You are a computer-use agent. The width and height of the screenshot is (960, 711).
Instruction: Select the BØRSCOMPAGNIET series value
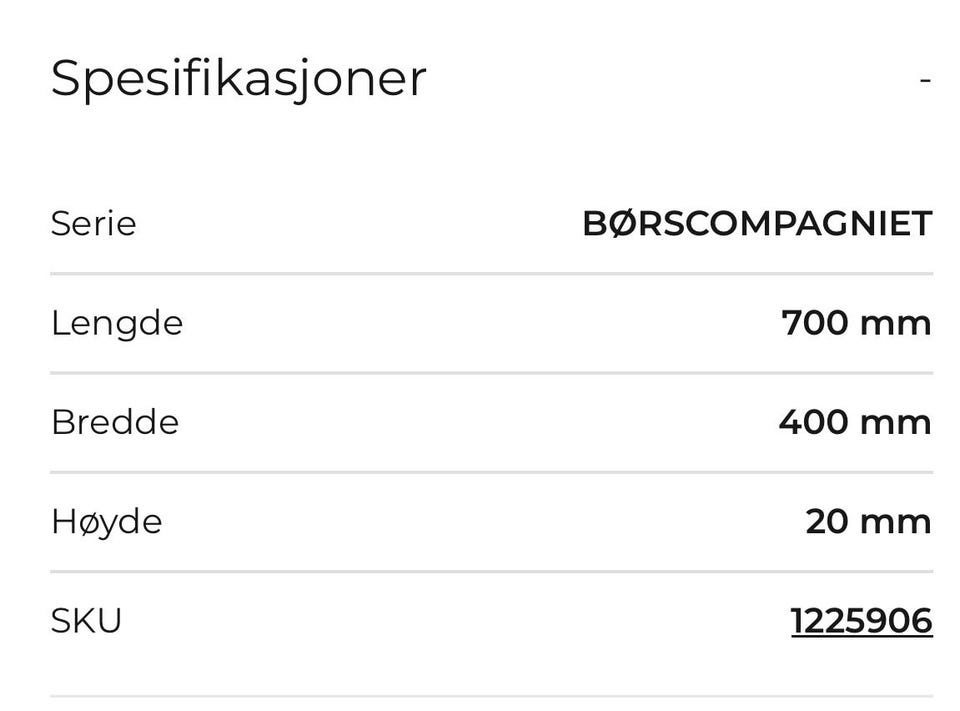tap(757, 223)
